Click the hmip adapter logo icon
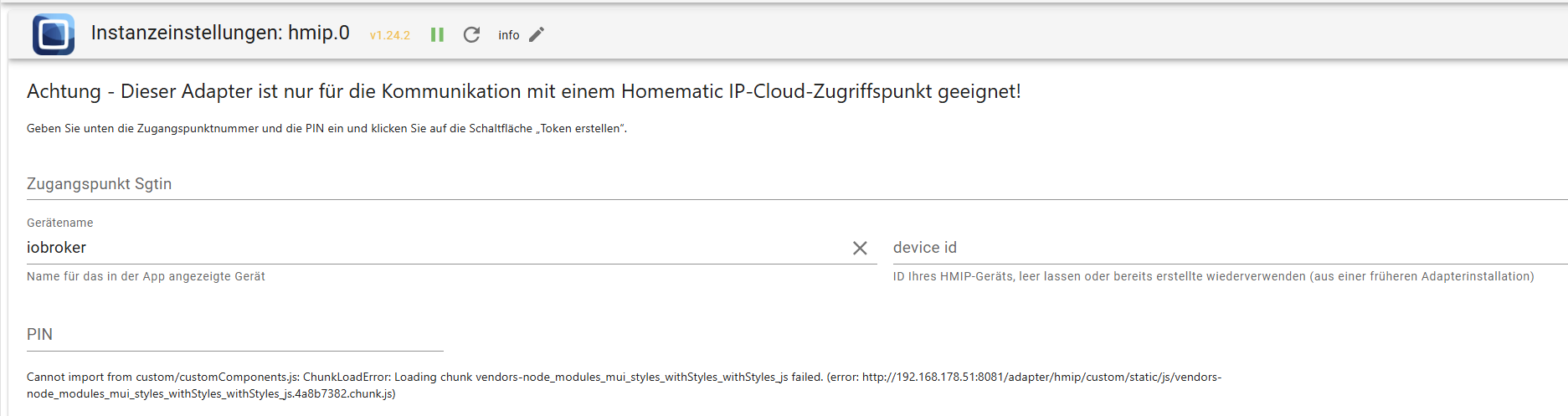Screen dimensions: 1568x416 coord(54,34)
